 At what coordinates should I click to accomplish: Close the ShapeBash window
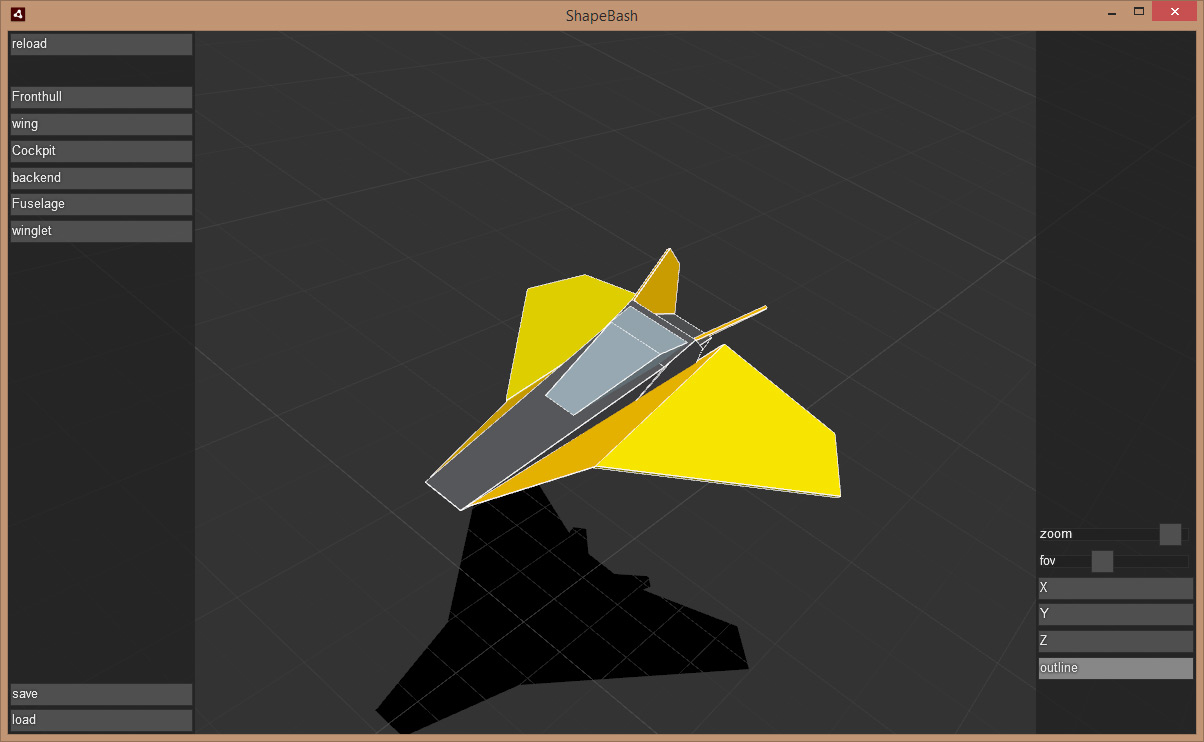pyautogui.click(x=1174, y=12)
